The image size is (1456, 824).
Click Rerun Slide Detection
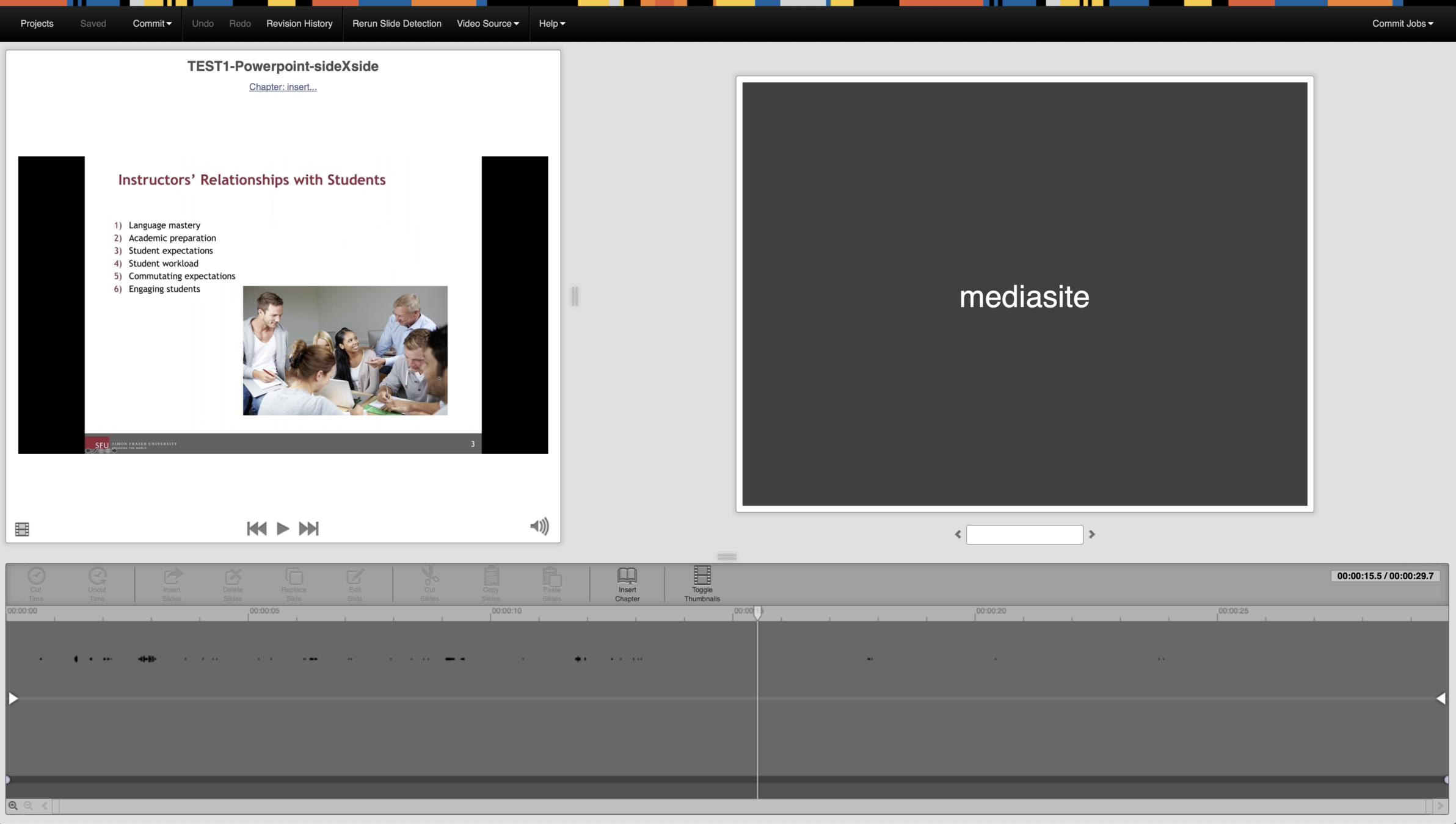tap(396, 23)
